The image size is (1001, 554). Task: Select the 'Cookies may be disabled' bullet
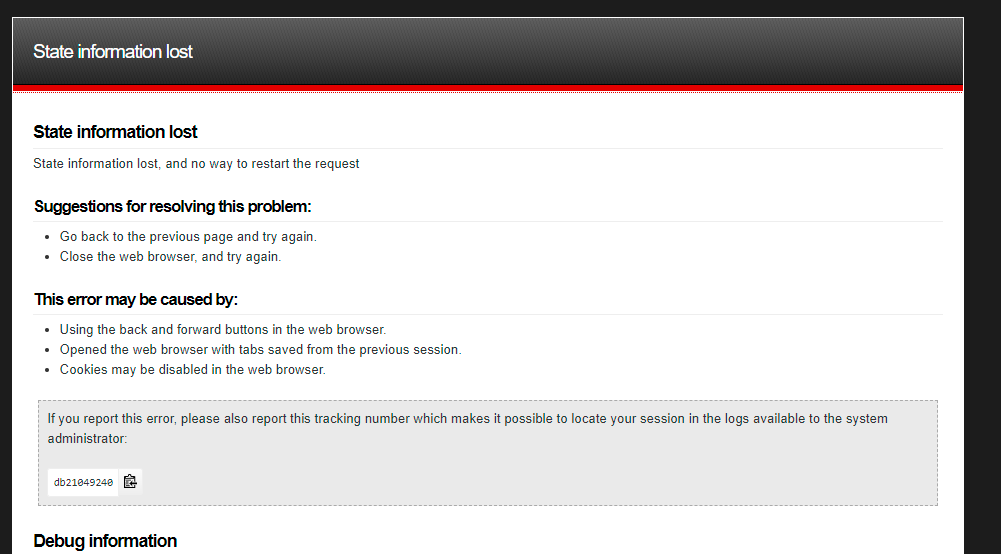[x=193, y=370]
